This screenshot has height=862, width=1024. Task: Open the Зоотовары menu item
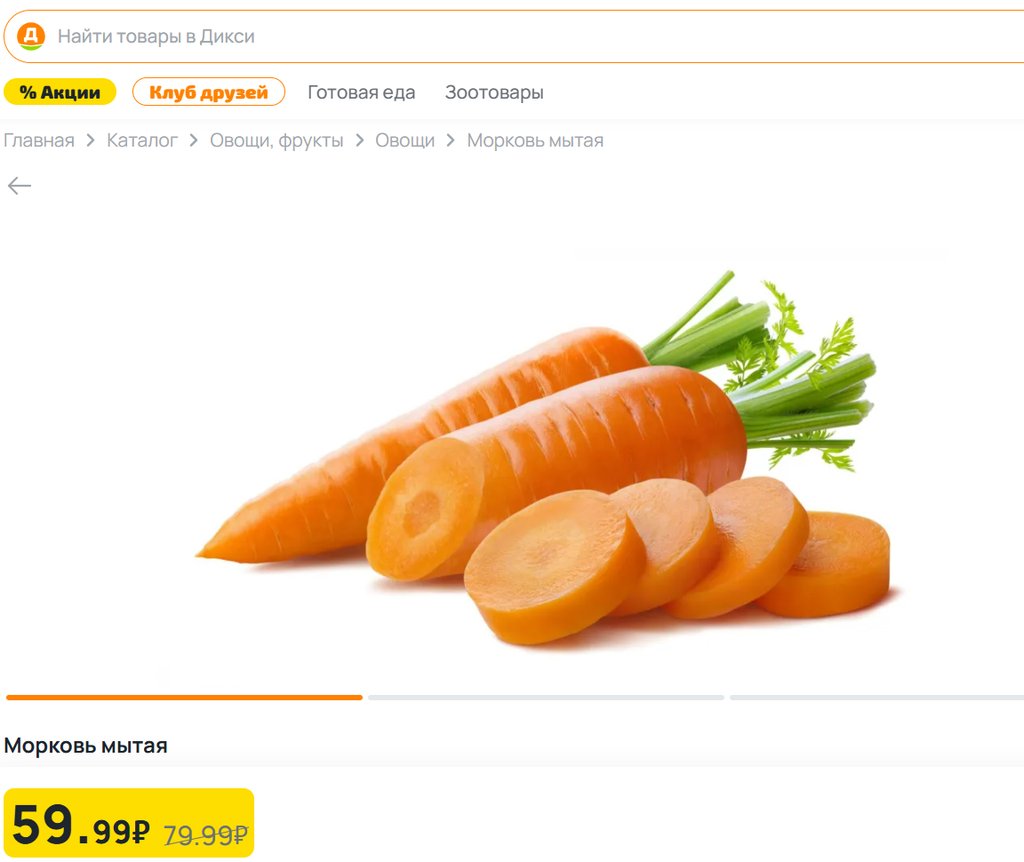click(x=494, y=93)
